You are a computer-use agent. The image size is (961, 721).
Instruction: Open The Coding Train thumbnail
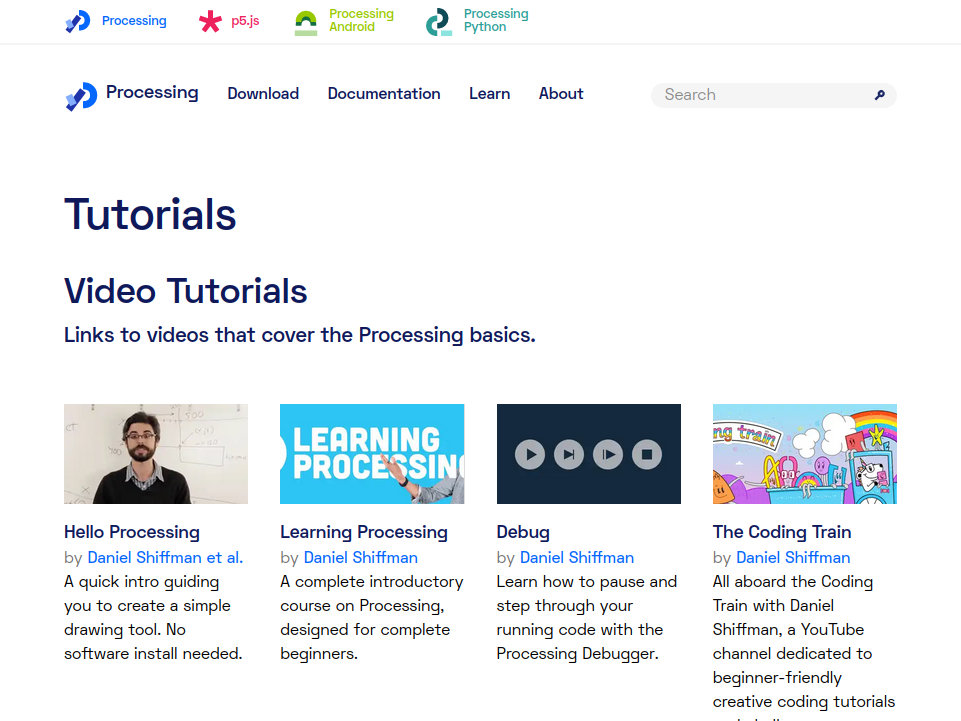point(804,453)
